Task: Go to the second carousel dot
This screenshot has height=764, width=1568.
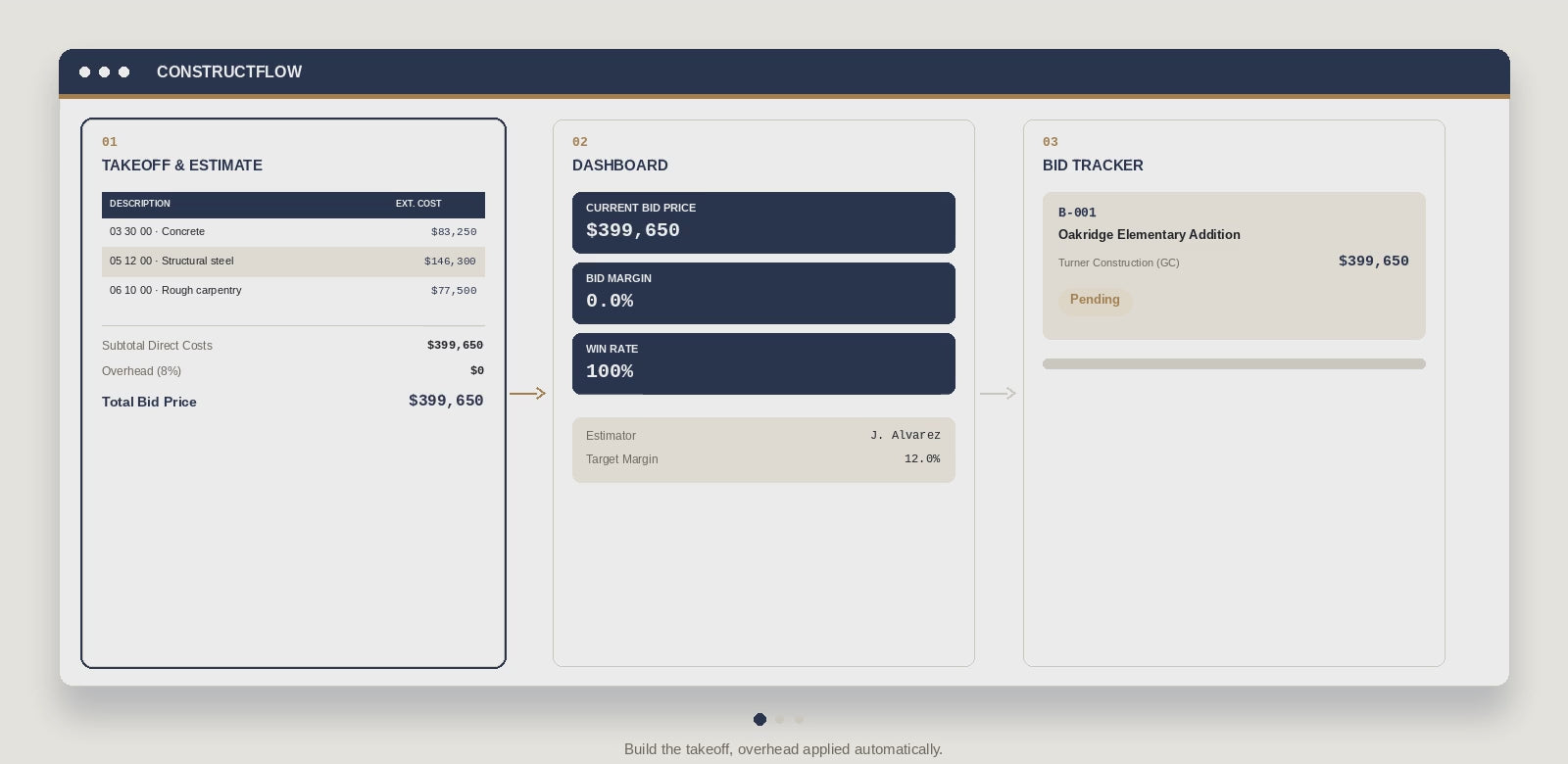Action: tap(779, 719)
